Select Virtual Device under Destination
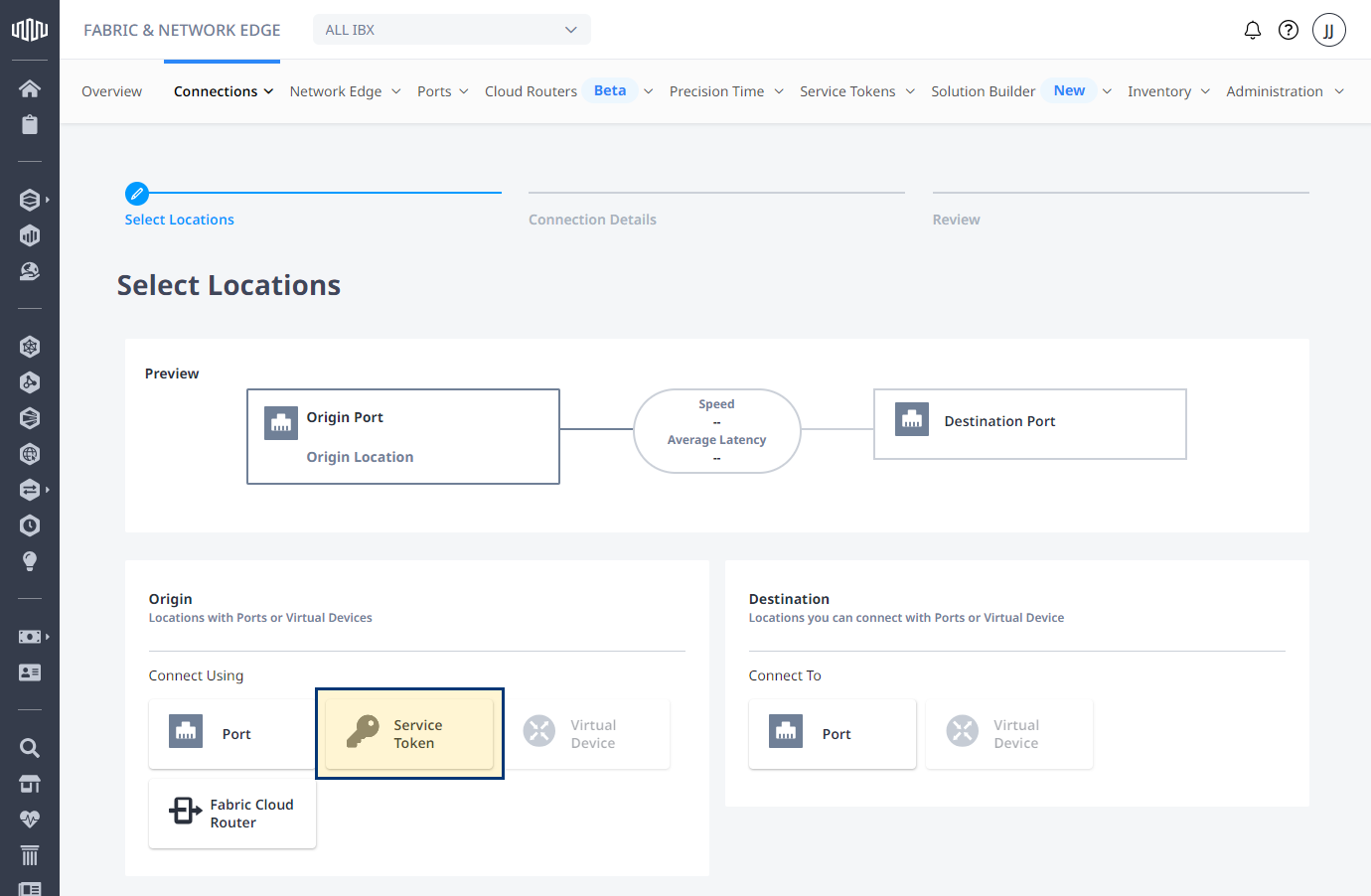1371x896 pixels. 1009,734
